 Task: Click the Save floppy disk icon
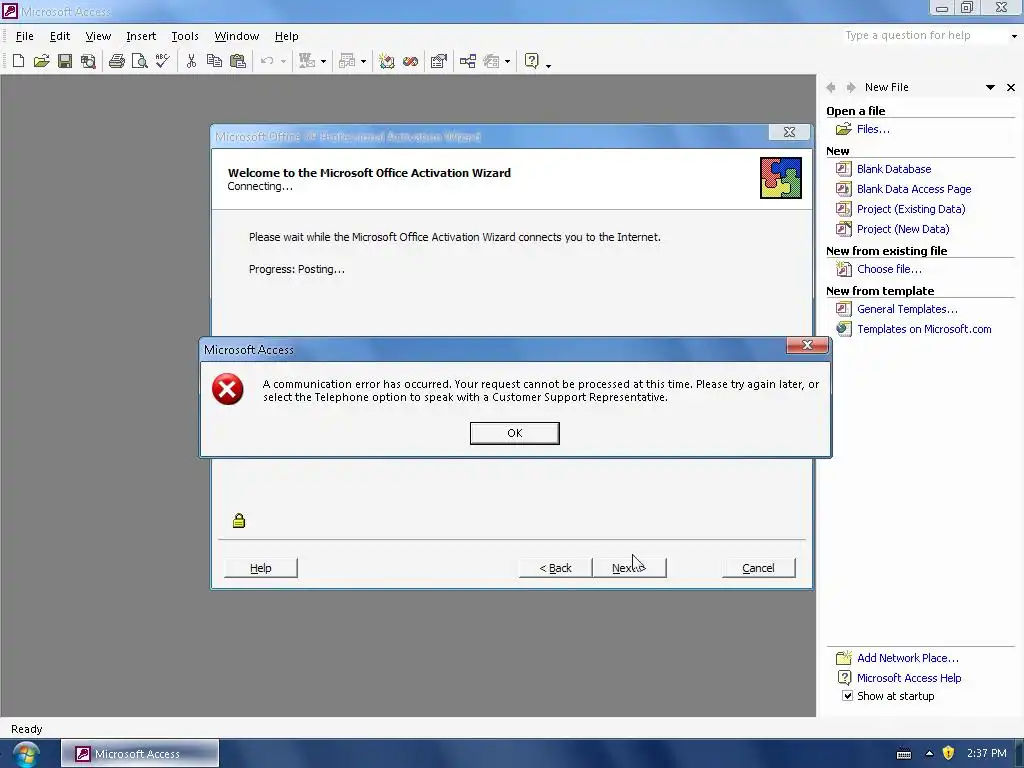click(x=65, y=61)
